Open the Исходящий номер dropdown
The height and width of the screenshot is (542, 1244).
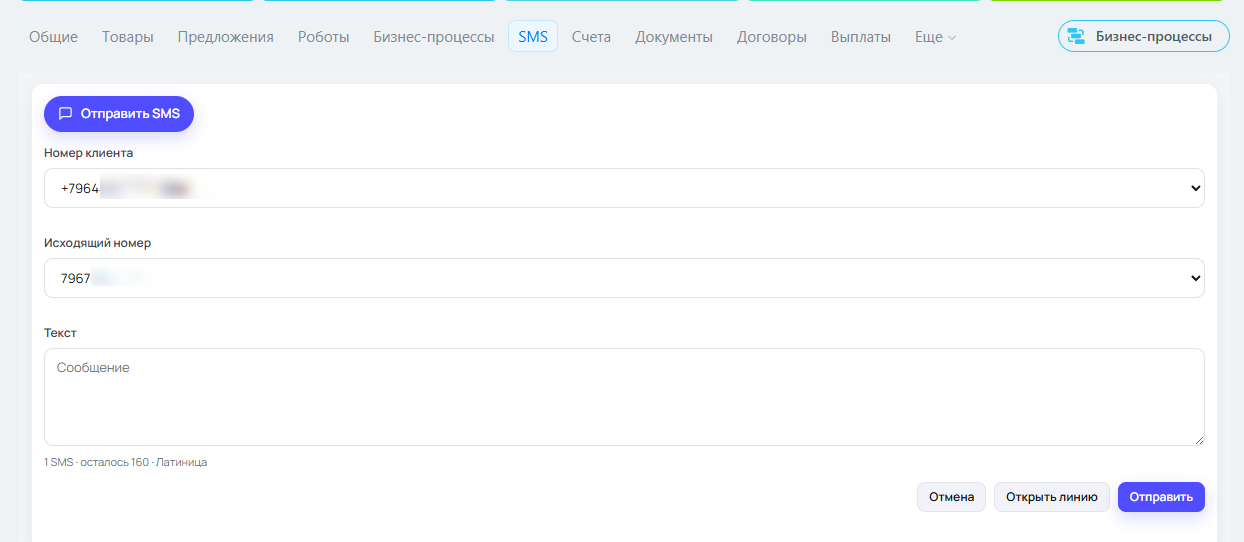pyautogui.click(x=624, y=278)
